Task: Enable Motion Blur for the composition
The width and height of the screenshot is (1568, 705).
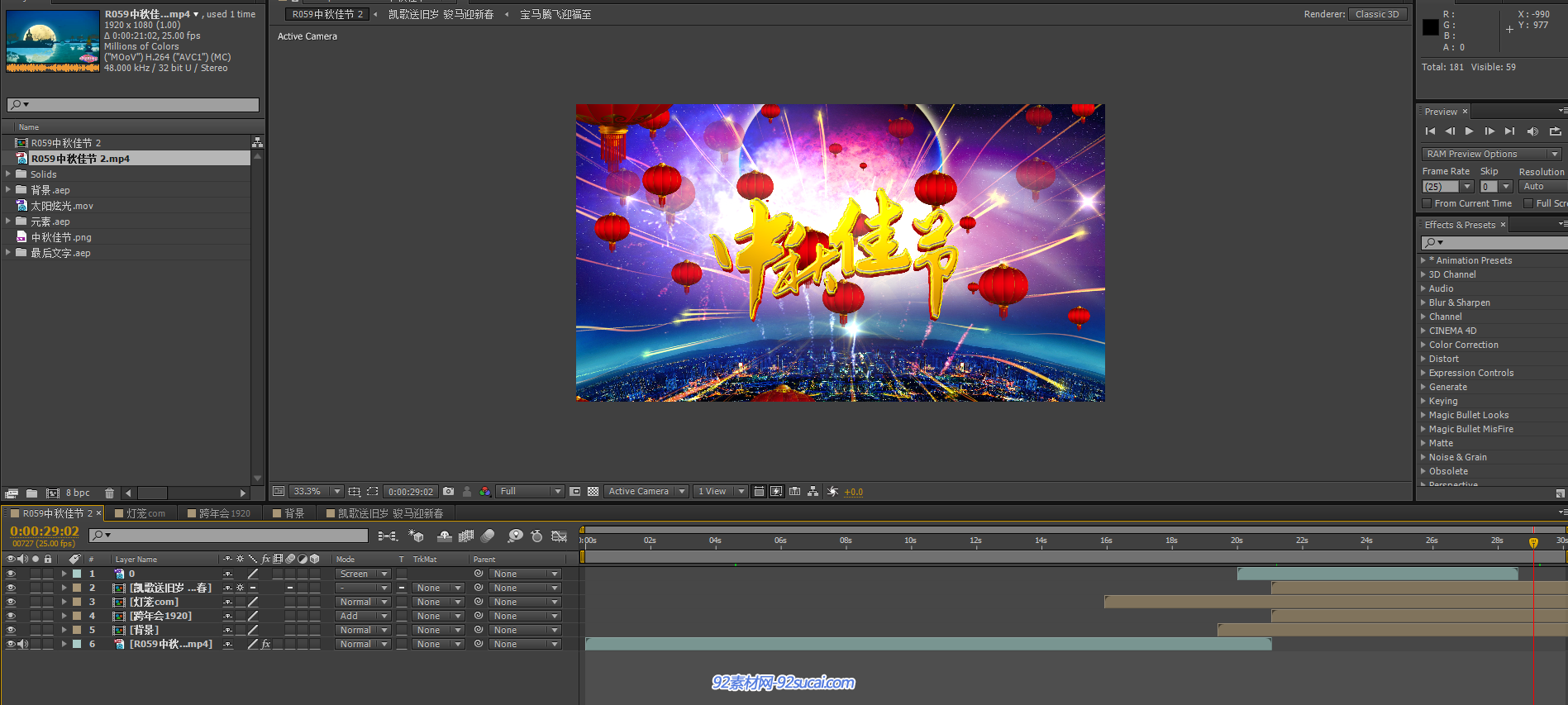Action: (x=488, y=536)
